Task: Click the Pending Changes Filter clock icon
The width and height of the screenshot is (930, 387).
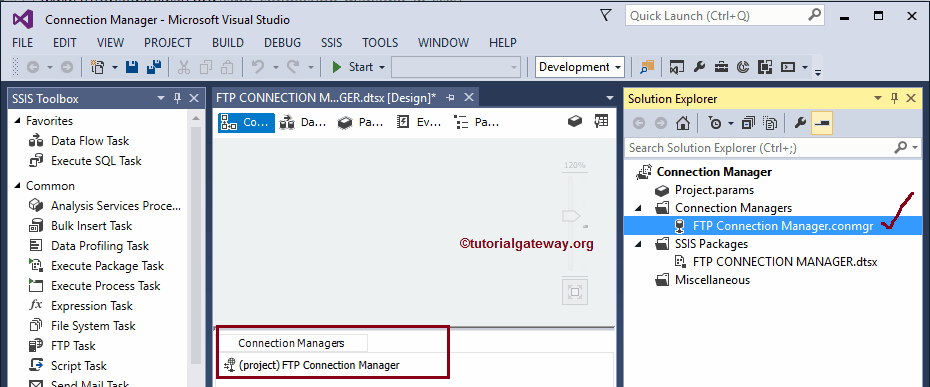Action: click(x=716, y=123)
